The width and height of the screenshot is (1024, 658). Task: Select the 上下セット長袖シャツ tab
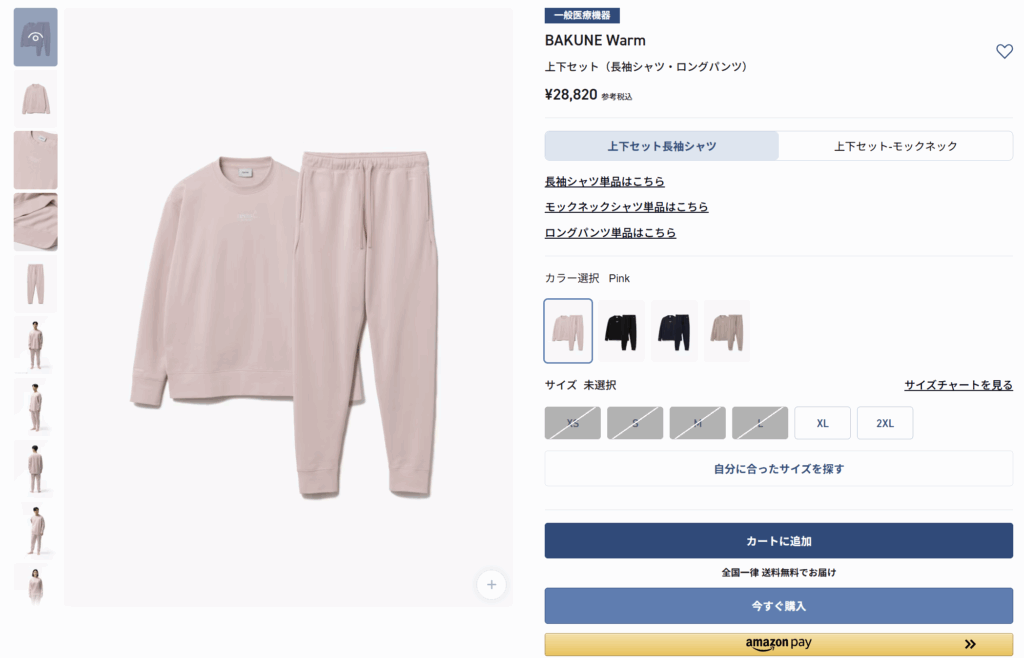(662, 146)
